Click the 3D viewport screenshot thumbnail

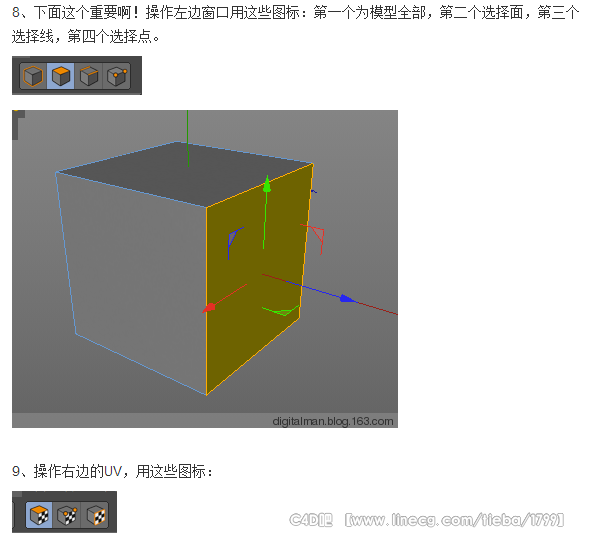tap(205, 269)
